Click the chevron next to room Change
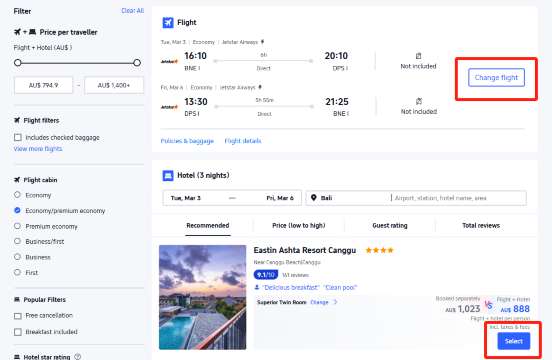The height and width of the screenshot is (360, 552). pyautogui.click(x=335, y=302)
